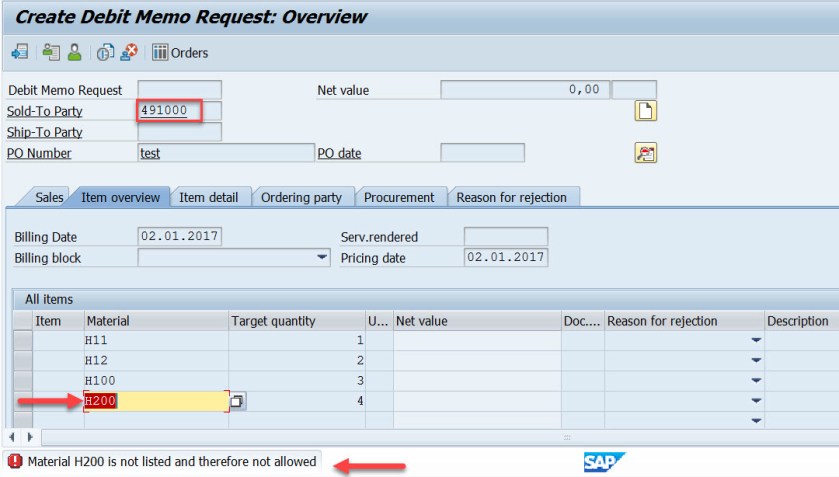Click the header Net value field showing 0,00

tap(525, 89)
